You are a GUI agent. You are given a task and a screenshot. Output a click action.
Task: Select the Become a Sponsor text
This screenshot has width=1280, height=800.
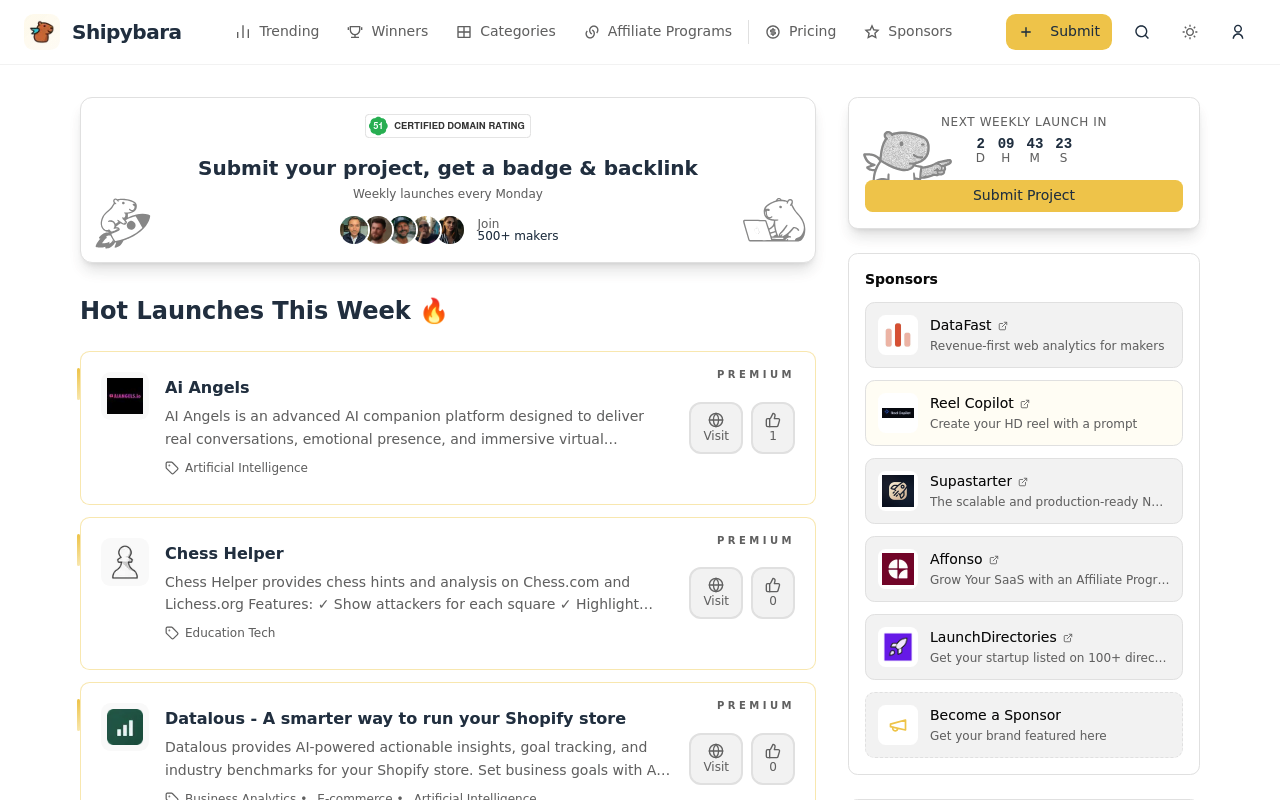995,715
